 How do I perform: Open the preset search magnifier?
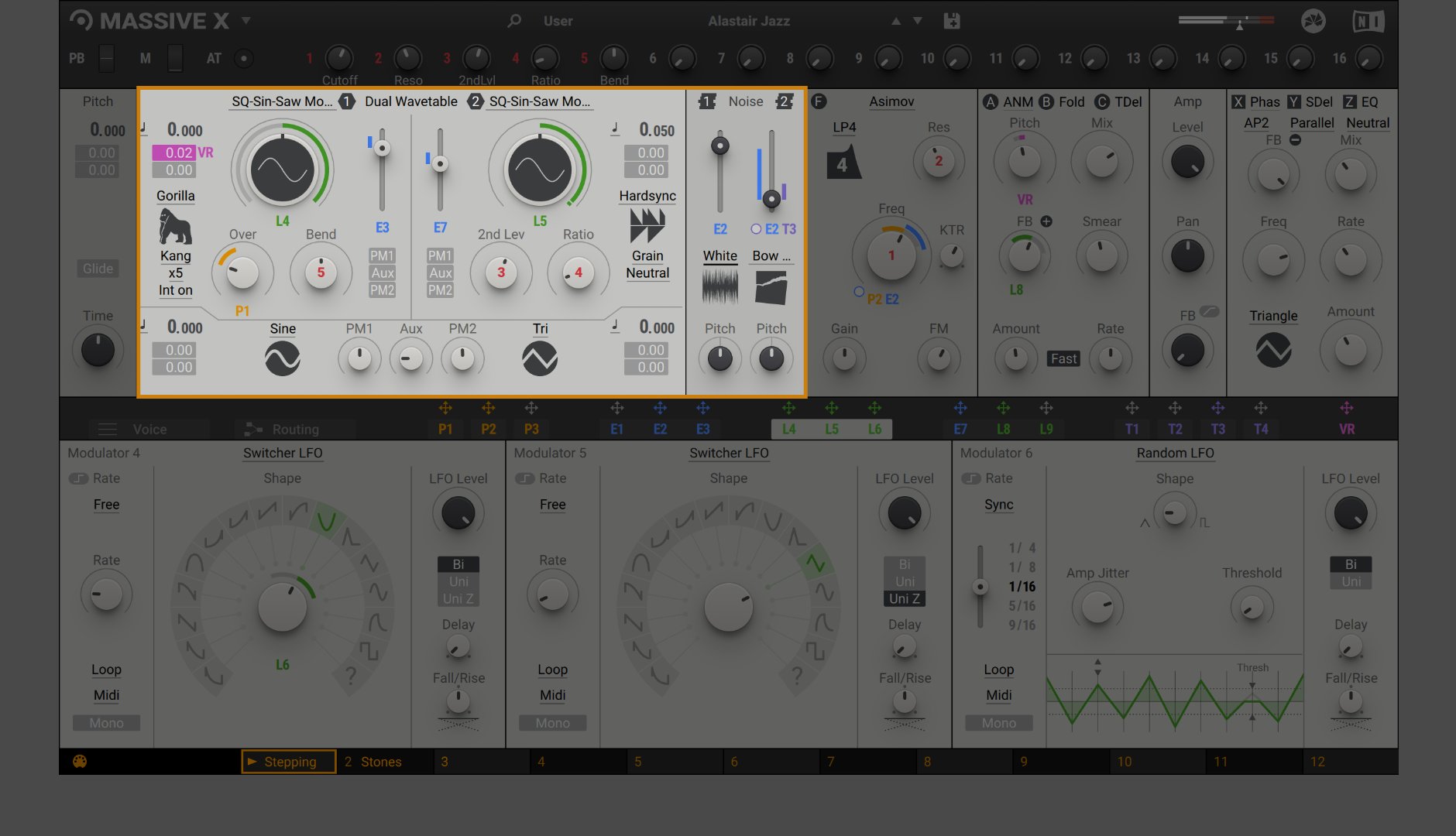click(x=514, y=21)
